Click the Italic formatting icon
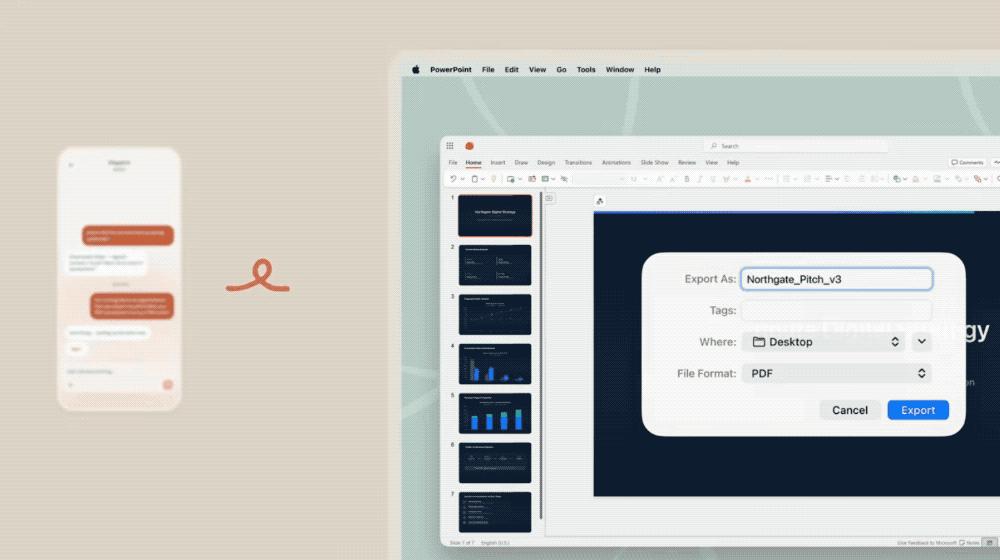The width and height of the screenshot is (1000, 560). (x=700, y=179)
